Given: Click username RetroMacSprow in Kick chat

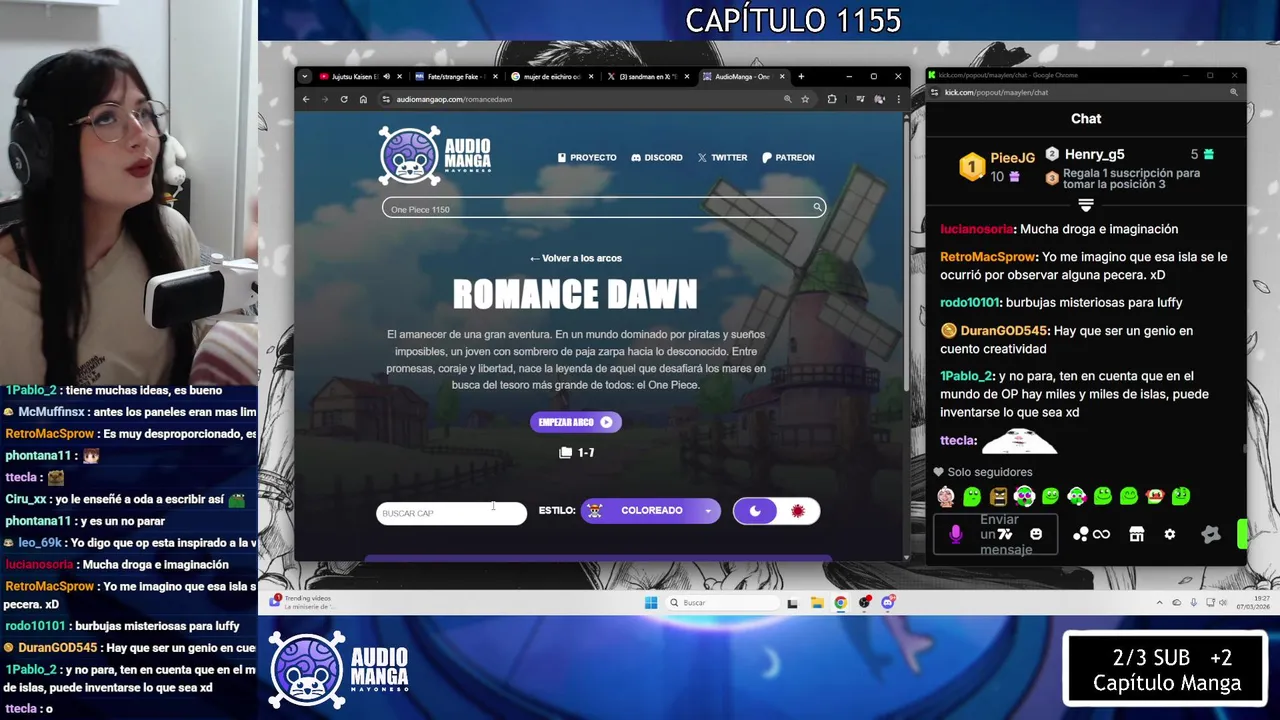Looking at the screenshot, I should (988, 257).
